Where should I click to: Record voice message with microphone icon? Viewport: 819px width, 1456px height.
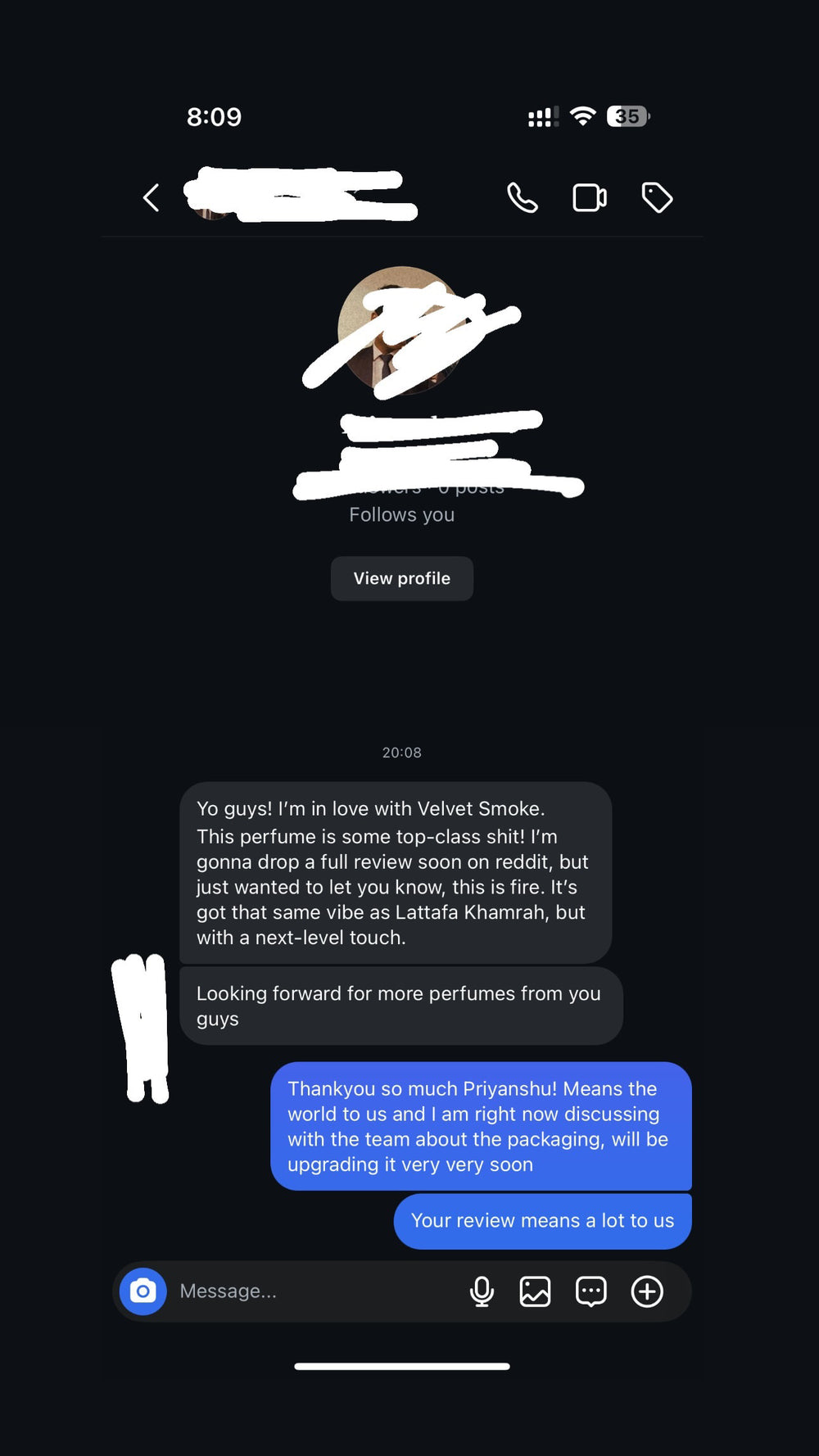click(x=482, y=1291)
